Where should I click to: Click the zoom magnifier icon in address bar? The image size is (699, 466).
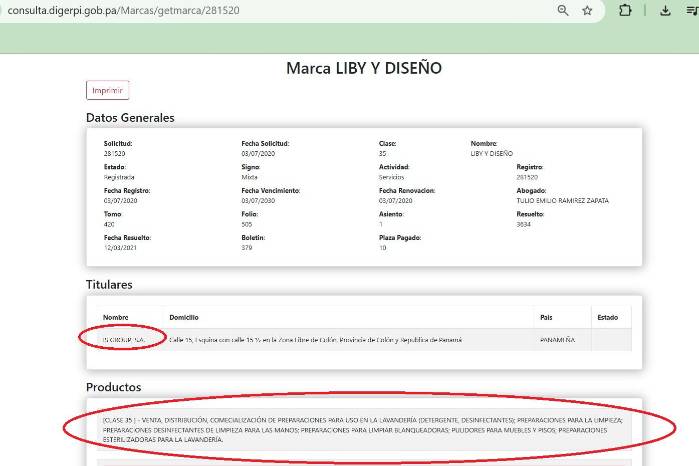pyautogui.click(x=563, y=10)
